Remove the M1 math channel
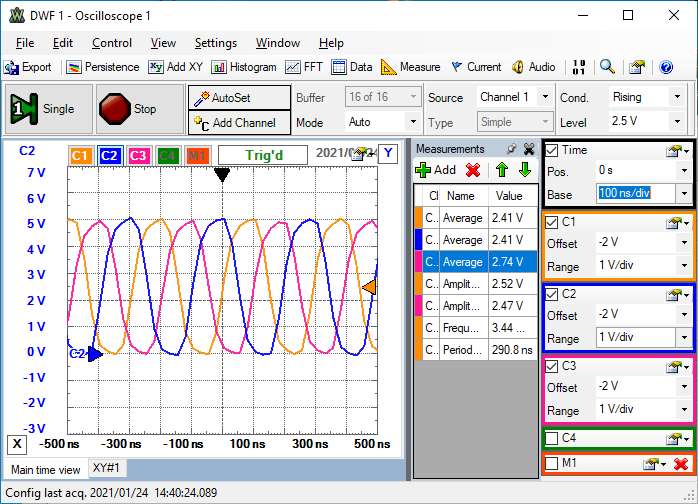 click(x=681, y=463)
